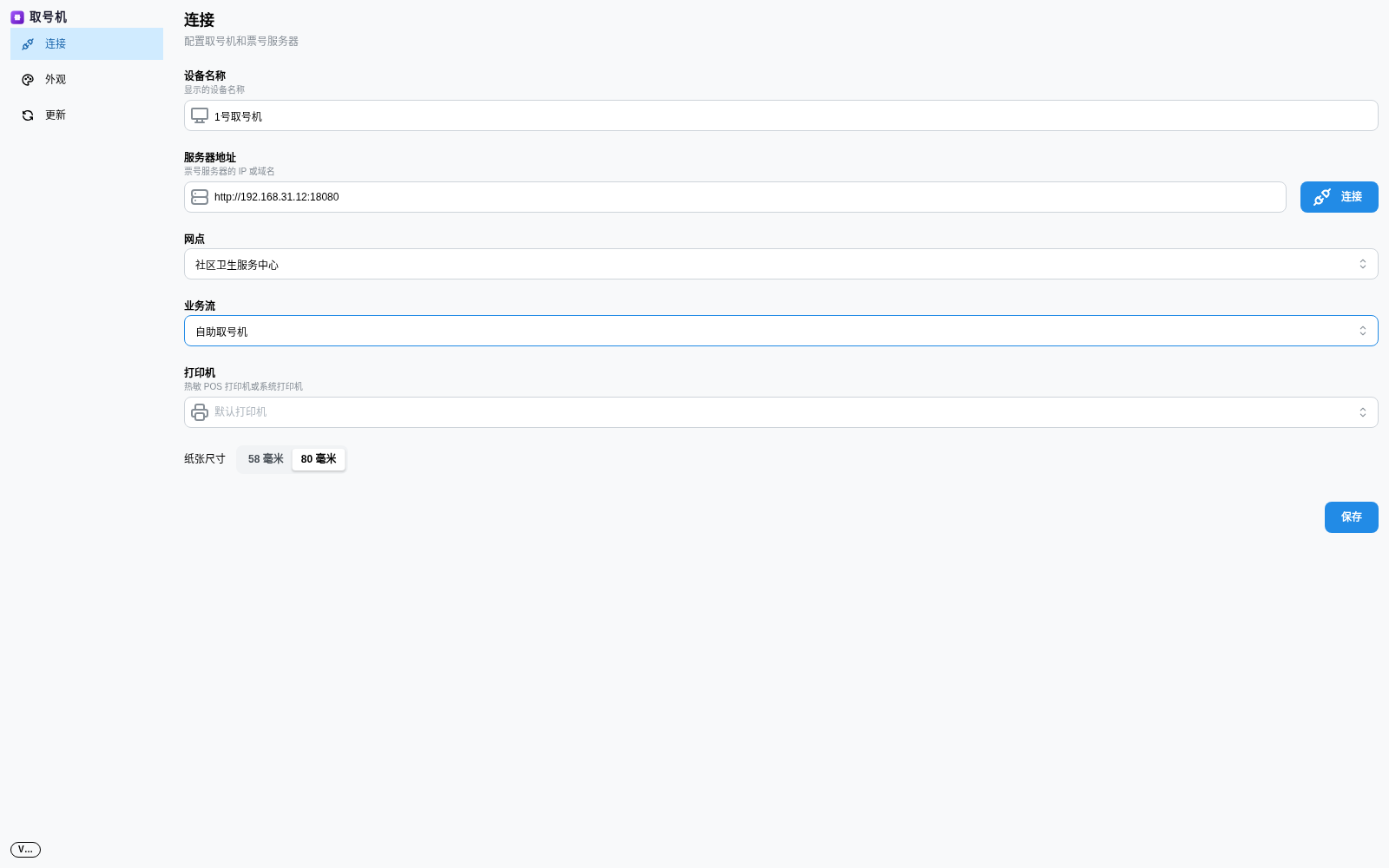
Task: Click the blue 连接 button next to server address
Action: (x=1340, y=197)
